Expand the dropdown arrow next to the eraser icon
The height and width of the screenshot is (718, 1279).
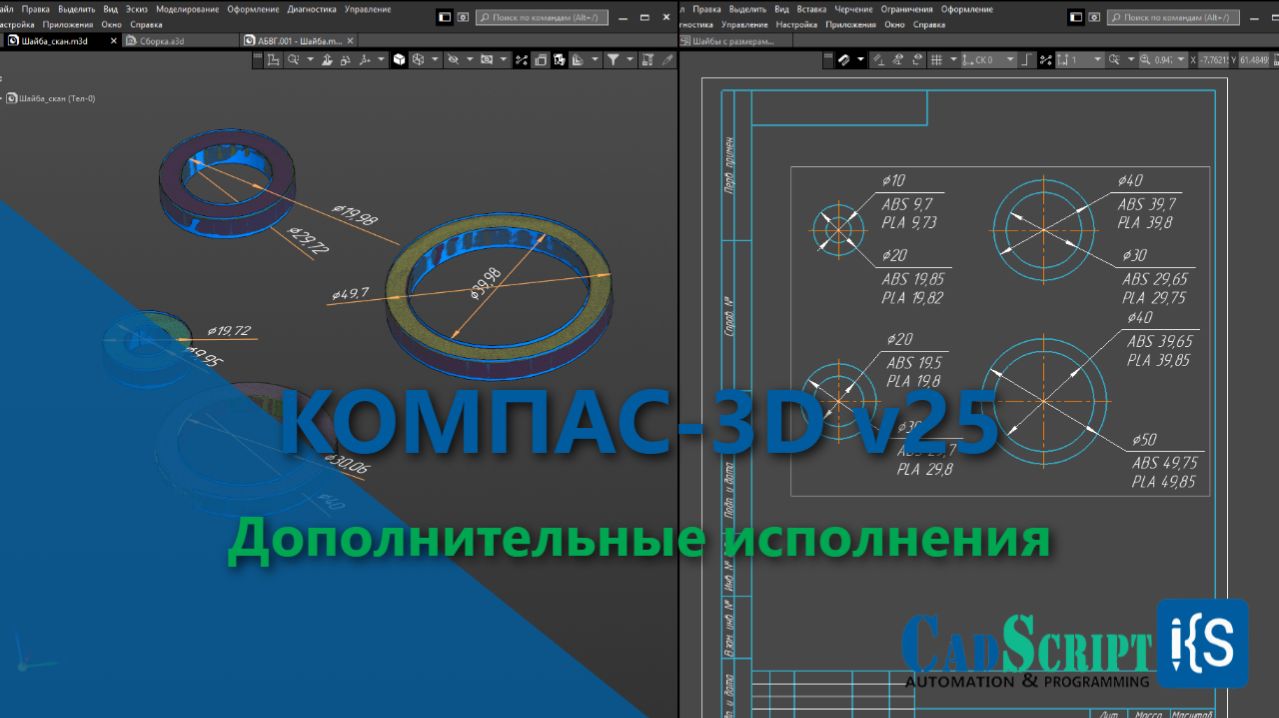point(861,60)
